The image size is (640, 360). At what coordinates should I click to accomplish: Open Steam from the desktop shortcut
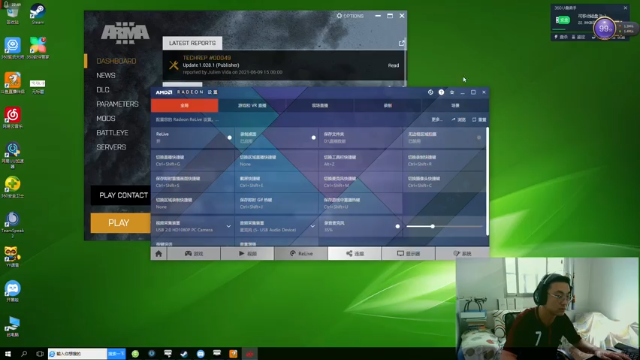pyautogui.click(x=38, y=14)
